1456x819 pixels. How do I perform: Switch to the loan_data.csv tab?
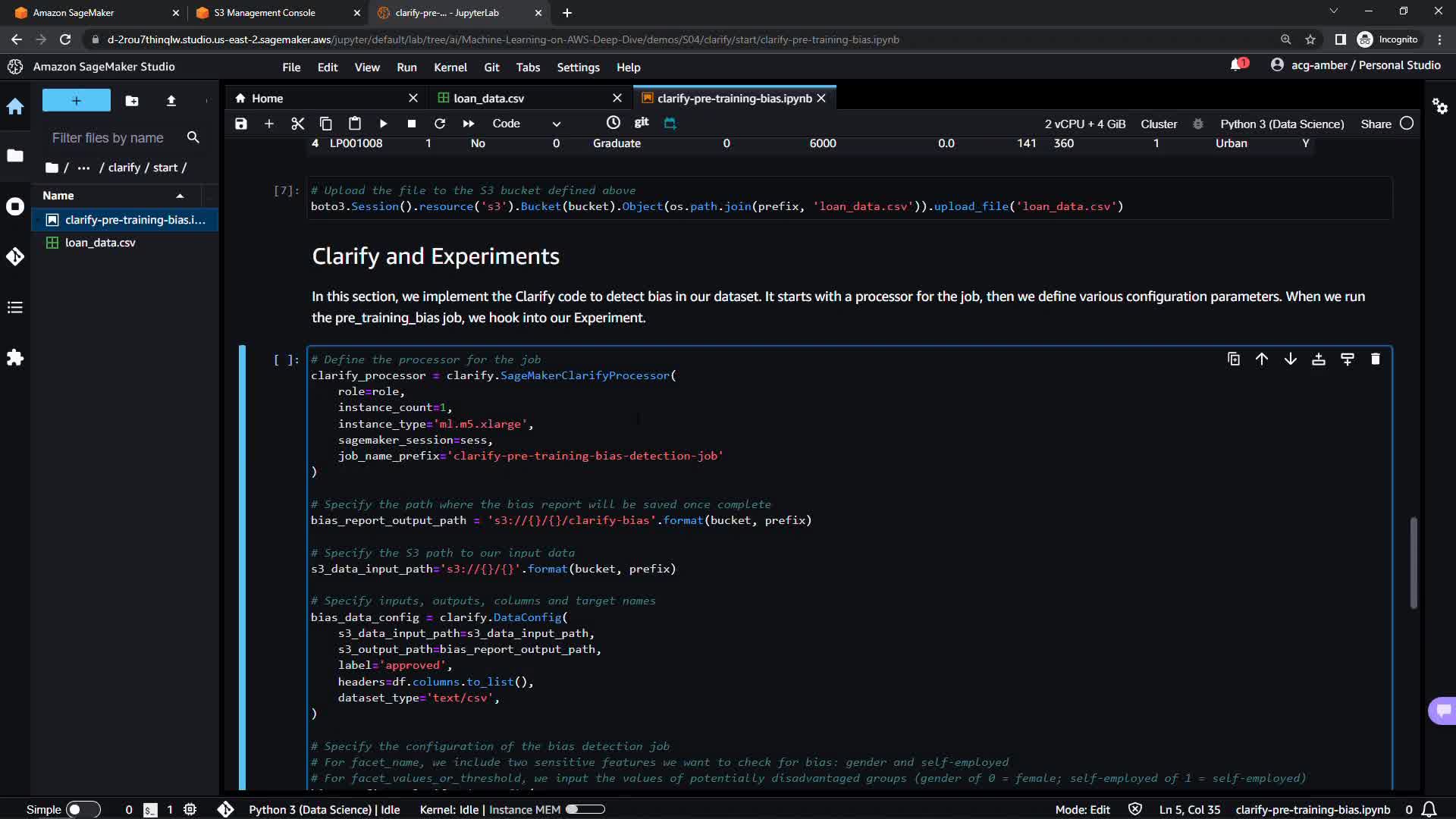(x=488, y=99)
